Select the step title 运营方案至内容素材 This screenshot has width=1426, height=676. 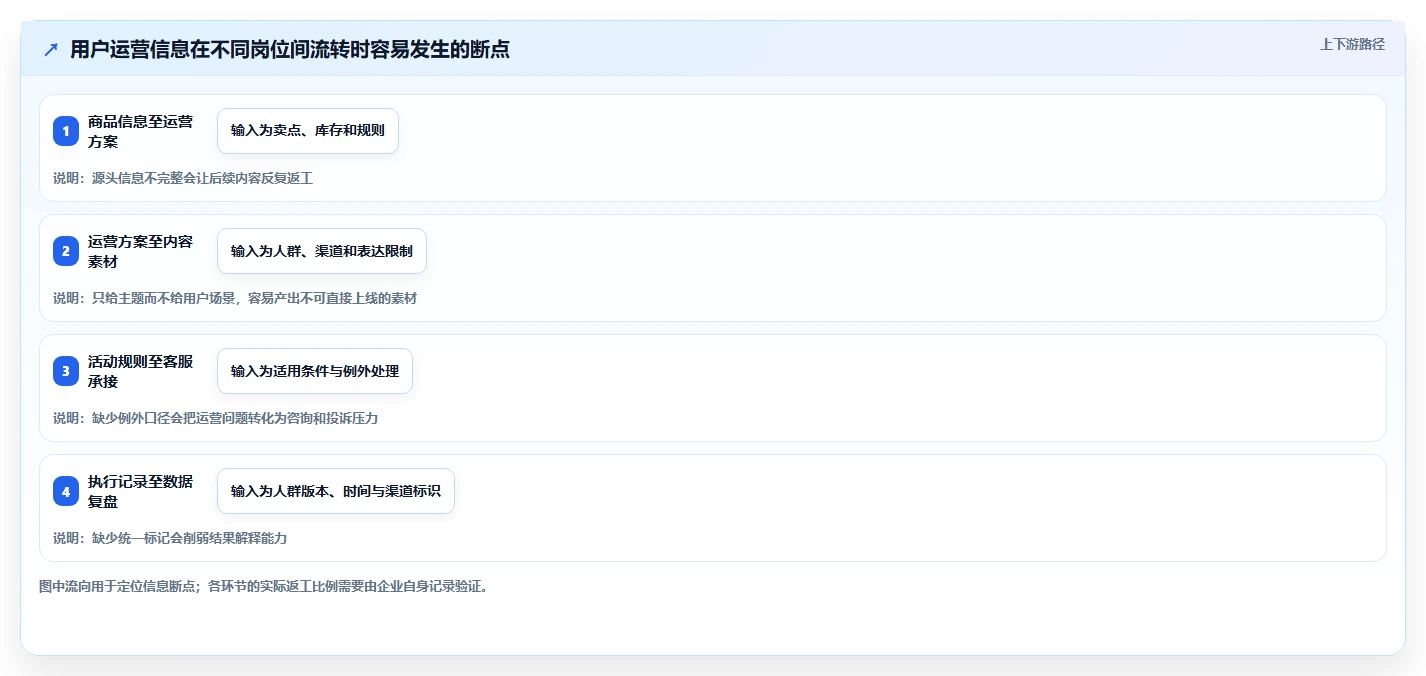point(140,251)
